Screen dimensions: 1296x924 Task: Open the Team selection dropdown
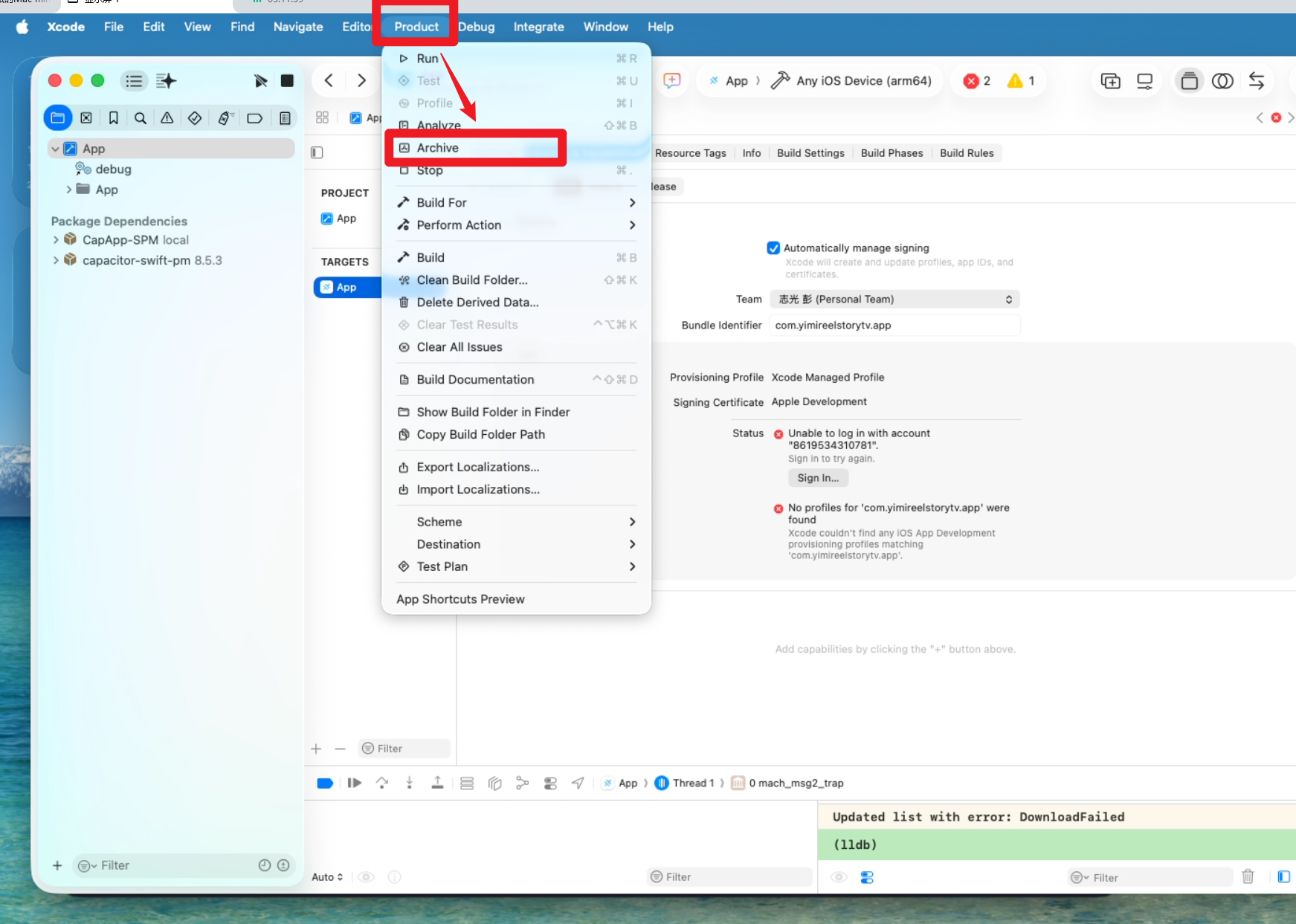tap(894, 299)
